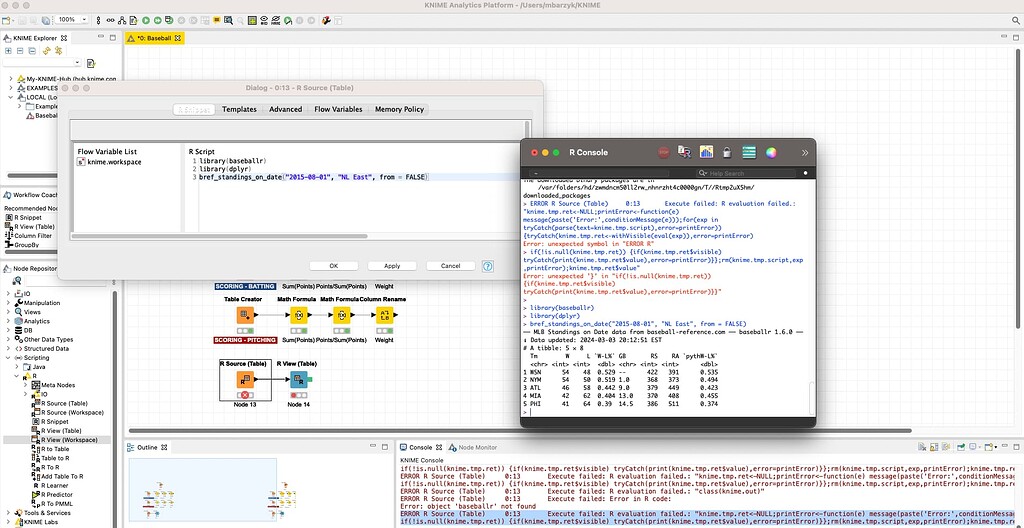Click line 3 bref_standings_on_date in R Script
Viewport: 1024px width, 528px height.
(x=313, y=177)
